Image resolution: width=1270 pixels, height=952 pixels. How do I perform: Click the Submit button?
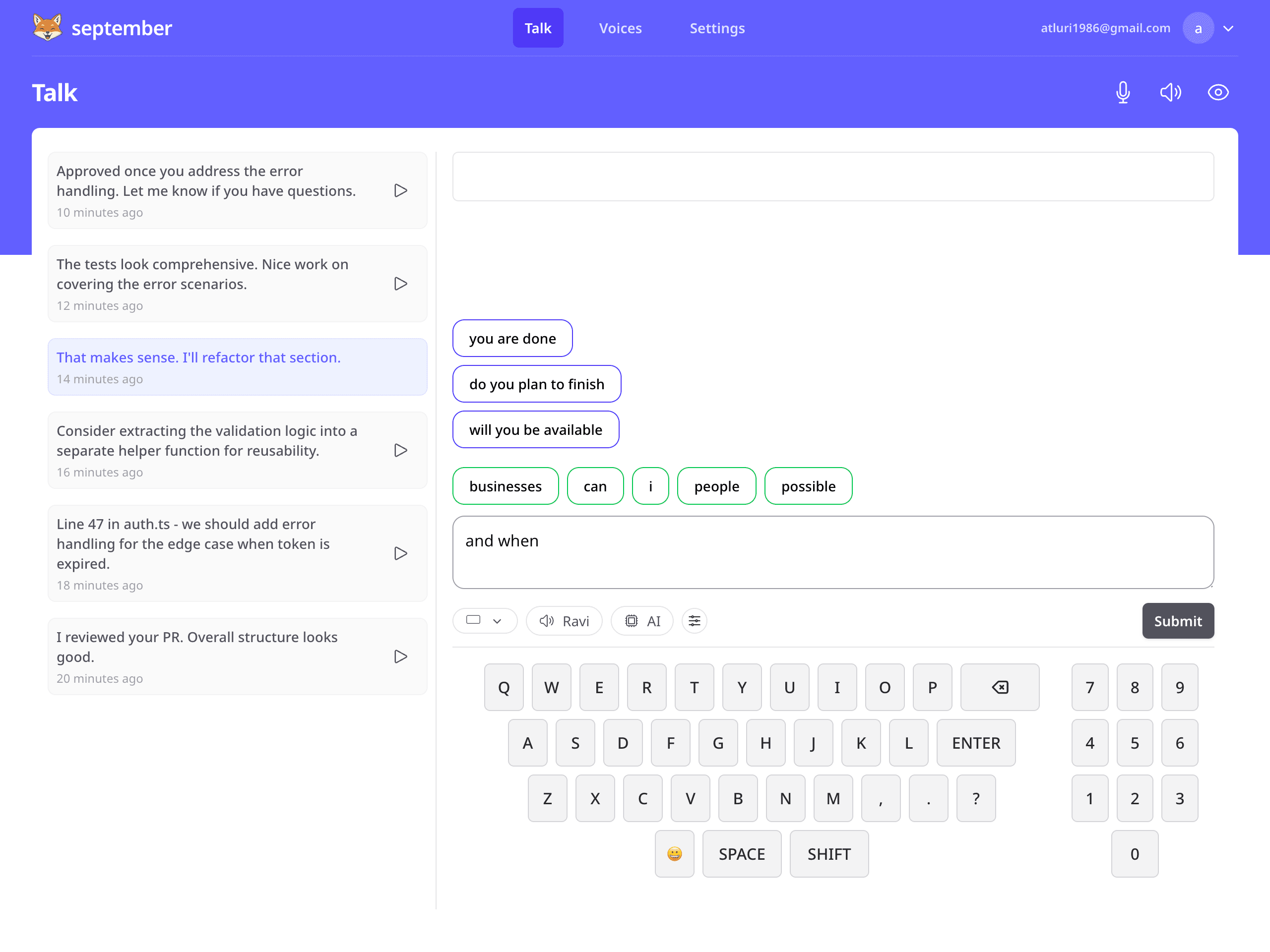coord(1178,621)
